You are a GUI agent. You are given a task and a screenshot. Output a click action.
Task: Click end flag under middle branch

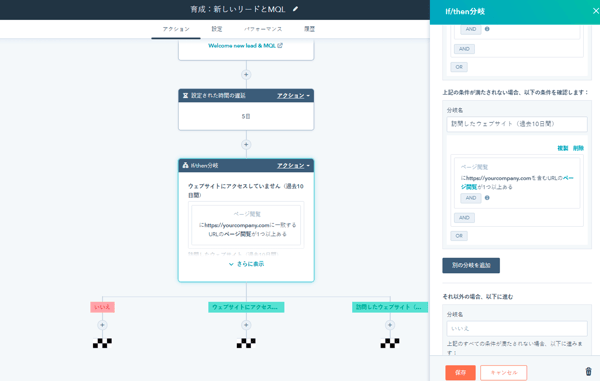point(246,343)
